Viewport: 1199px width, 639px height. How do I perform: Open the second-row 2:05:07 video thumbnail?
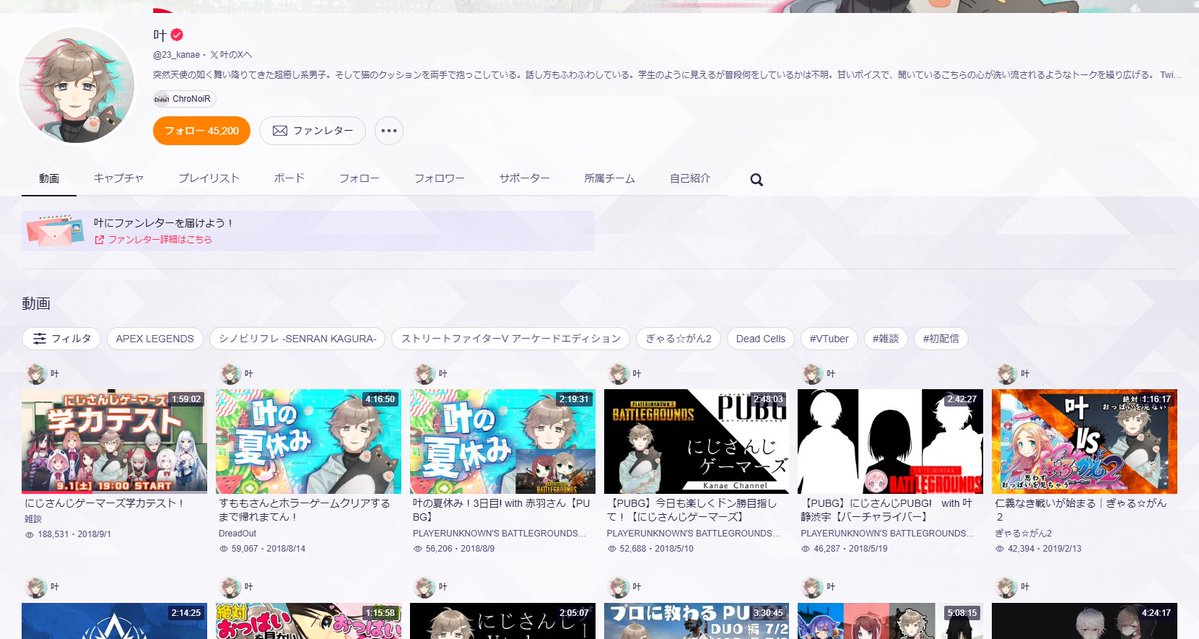click(502, 621)
